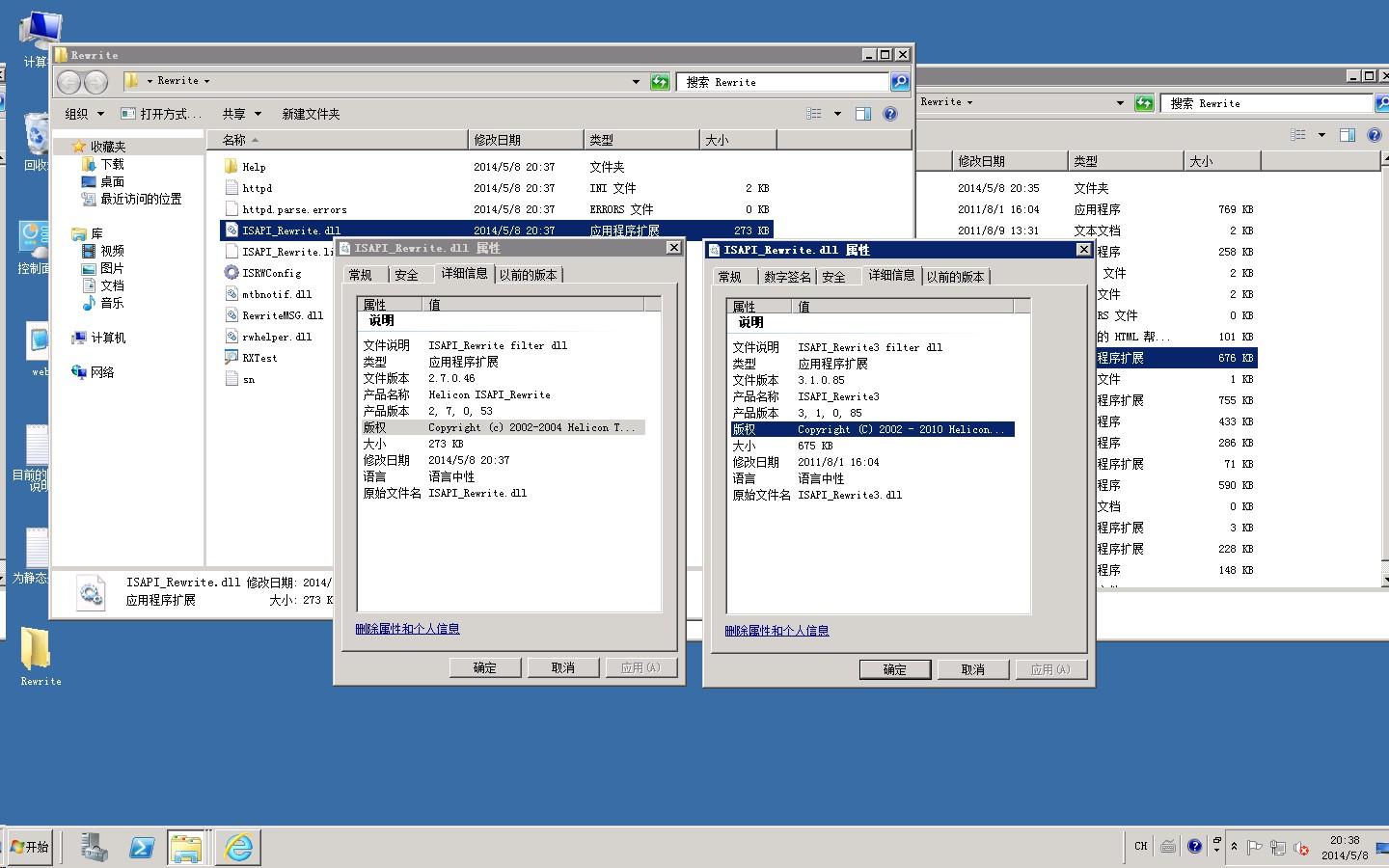Toggle preview pane icon in back Rewrite window
1389x868 pixels.
[x=1348, y=135]
